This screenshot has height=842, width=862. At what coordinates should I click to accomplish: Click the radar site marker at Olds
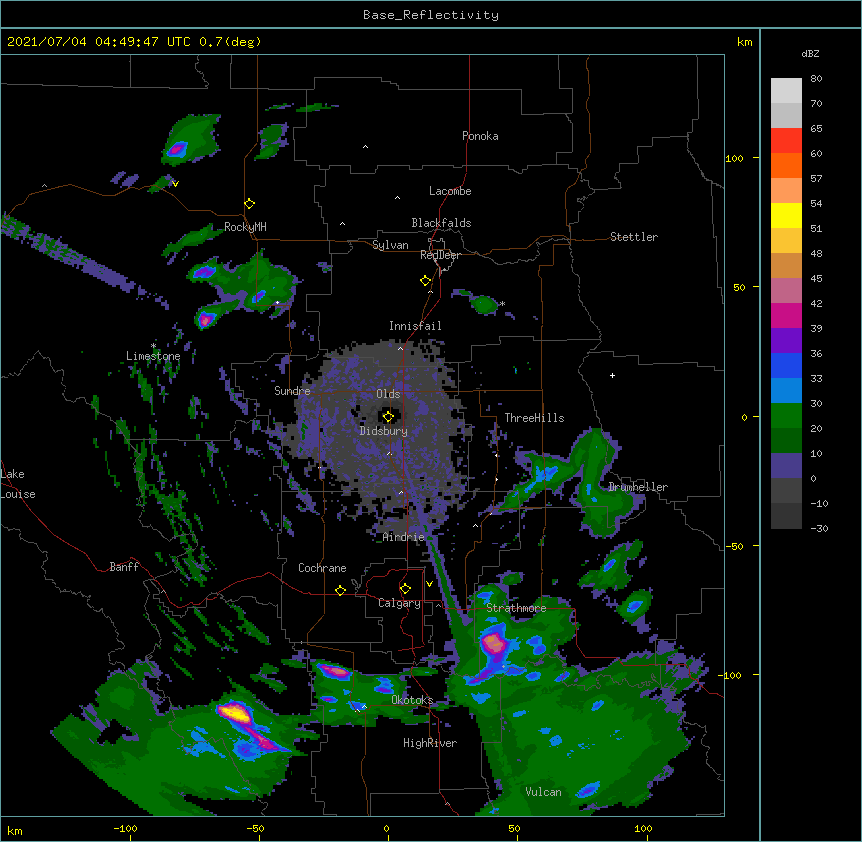[x=388, y=416]
